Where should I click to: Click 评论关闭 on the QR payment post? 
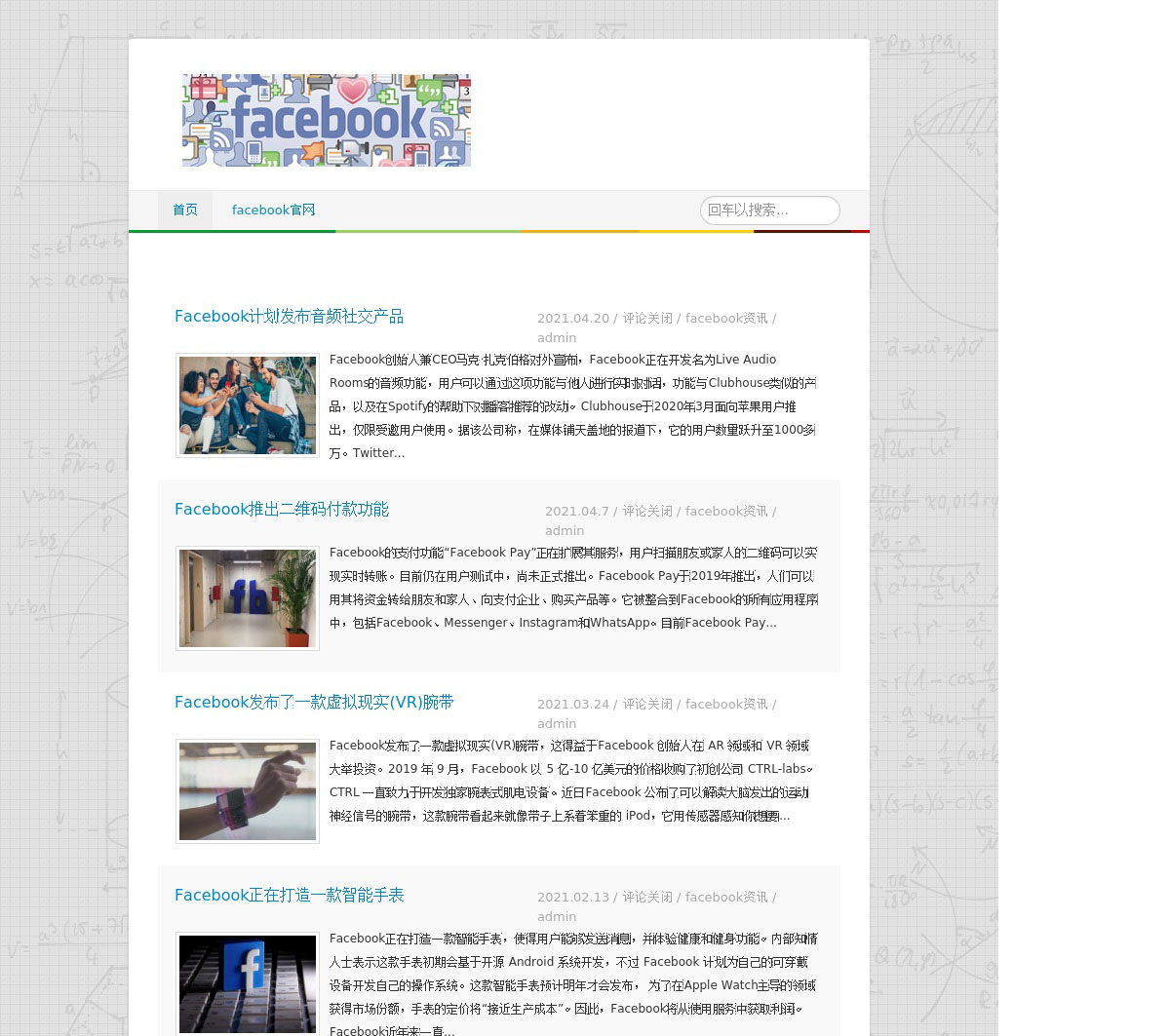(x=647, y=511)
